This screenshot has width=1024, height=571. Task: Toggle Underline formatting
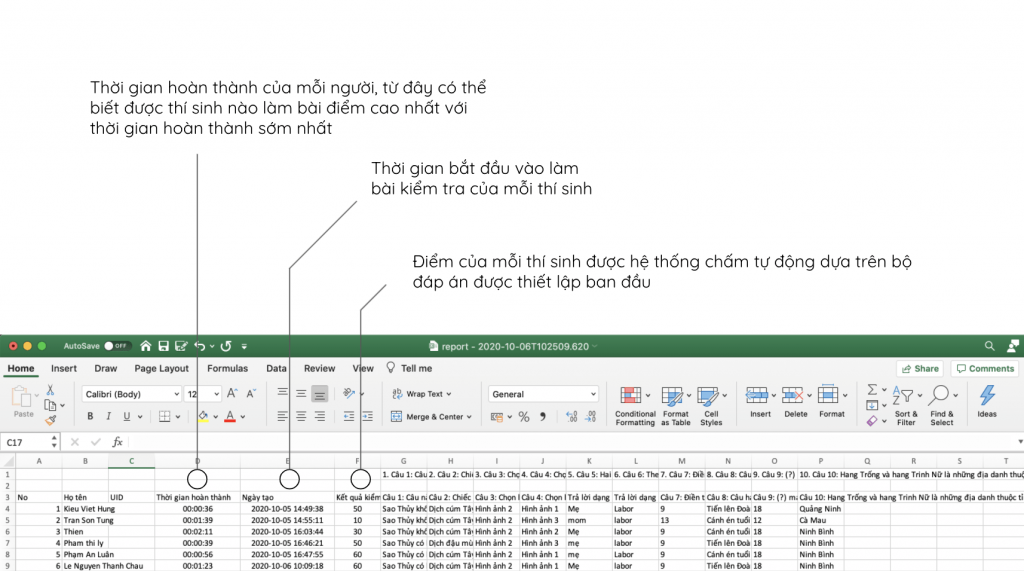[127, 416]
